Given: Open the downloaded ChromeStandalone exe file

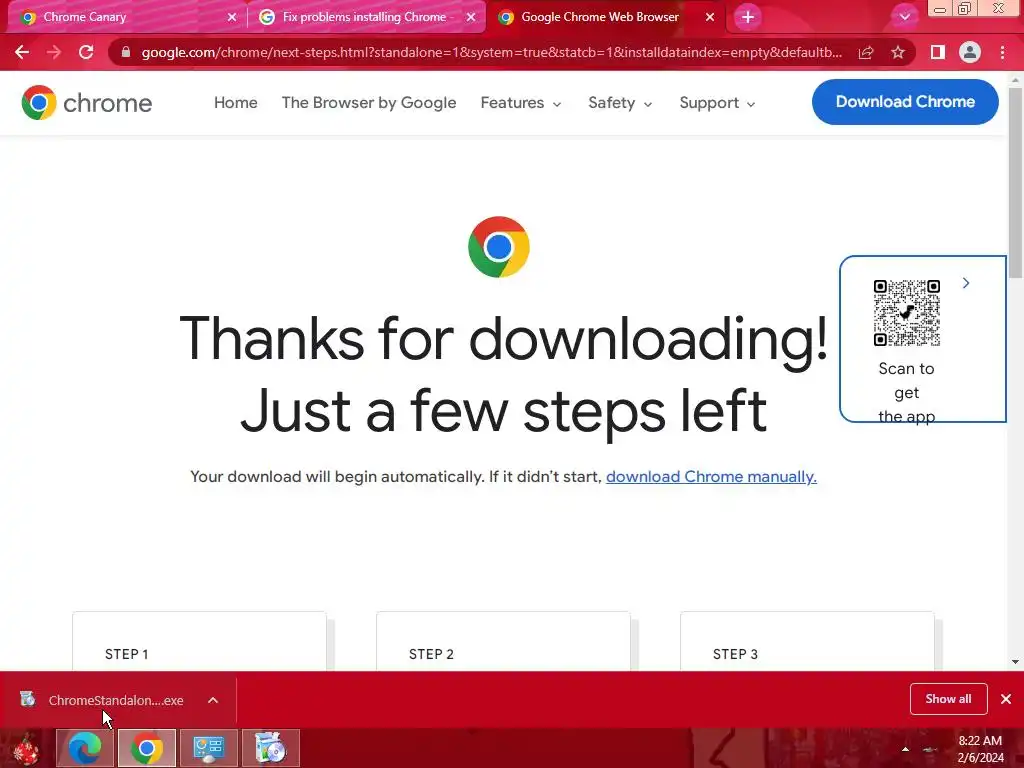Looking at the screenshot, I should pos(116,700).
